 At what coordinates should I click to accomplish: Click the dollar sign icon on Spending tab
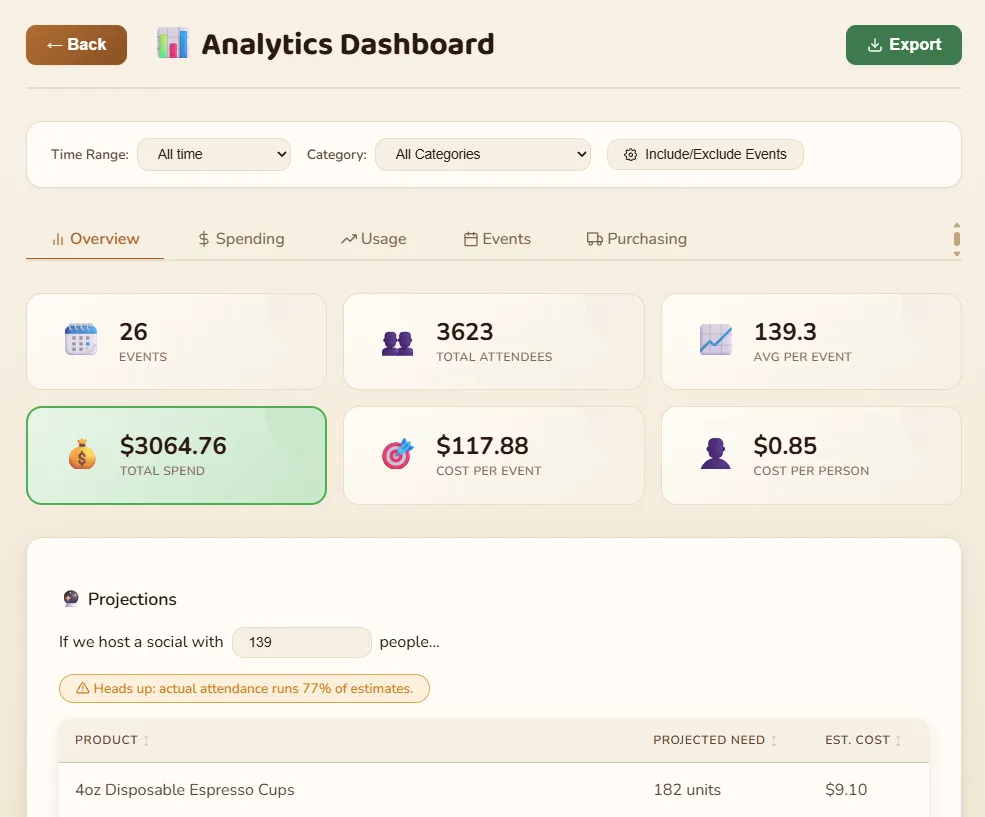tap(204, 239)
